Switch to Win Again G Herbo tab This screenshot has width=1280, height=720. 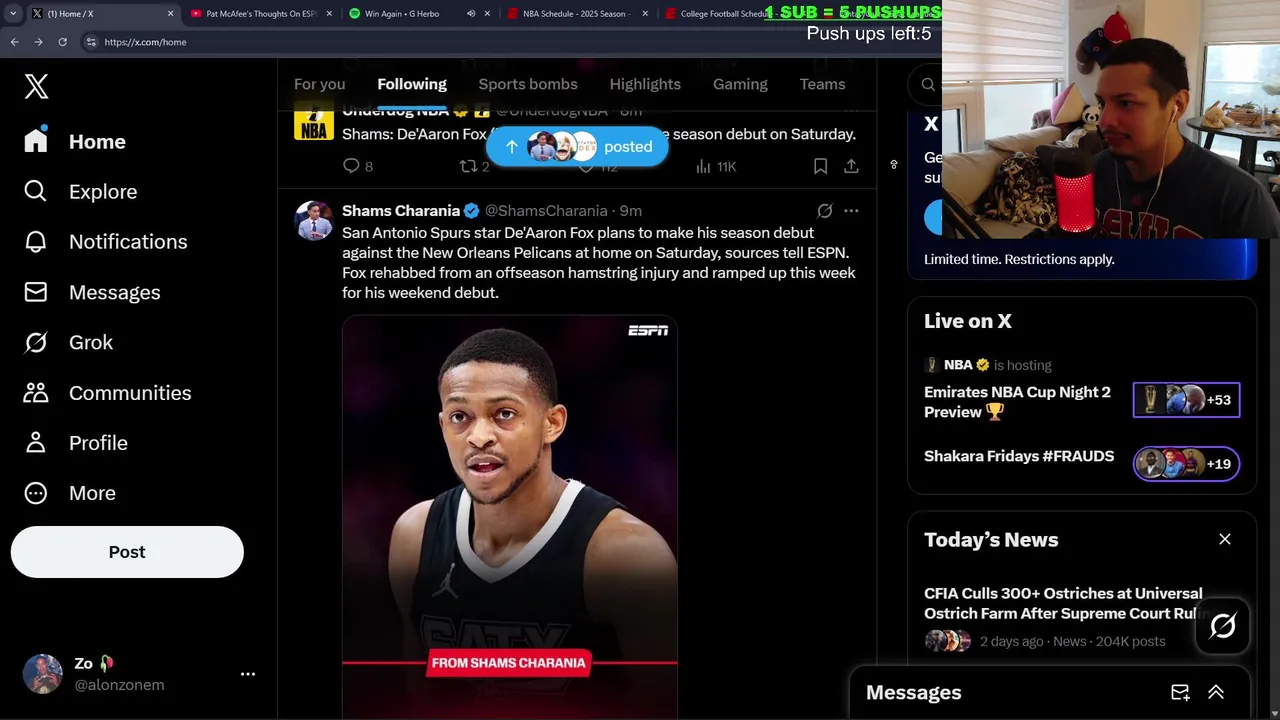click(x=402, y=14)
